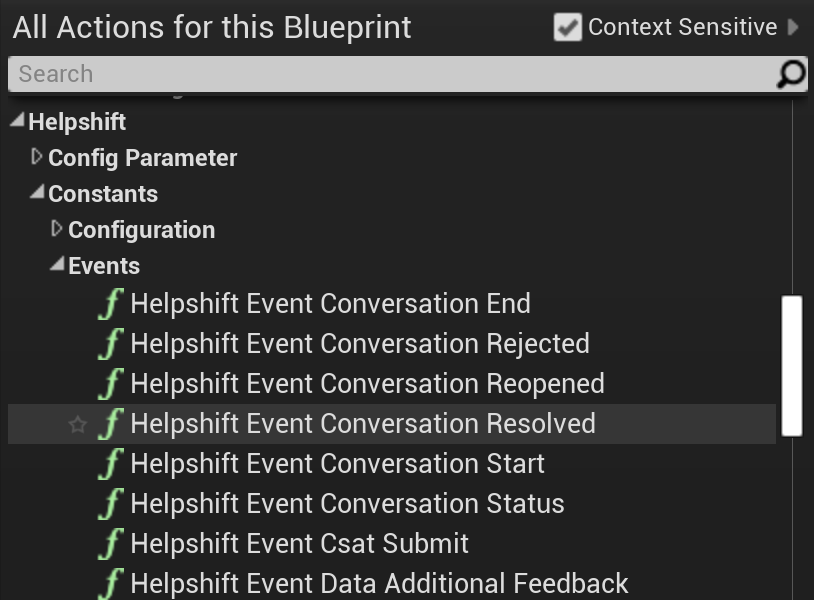Expand the Configuration subcategory

tap(57, 229)
